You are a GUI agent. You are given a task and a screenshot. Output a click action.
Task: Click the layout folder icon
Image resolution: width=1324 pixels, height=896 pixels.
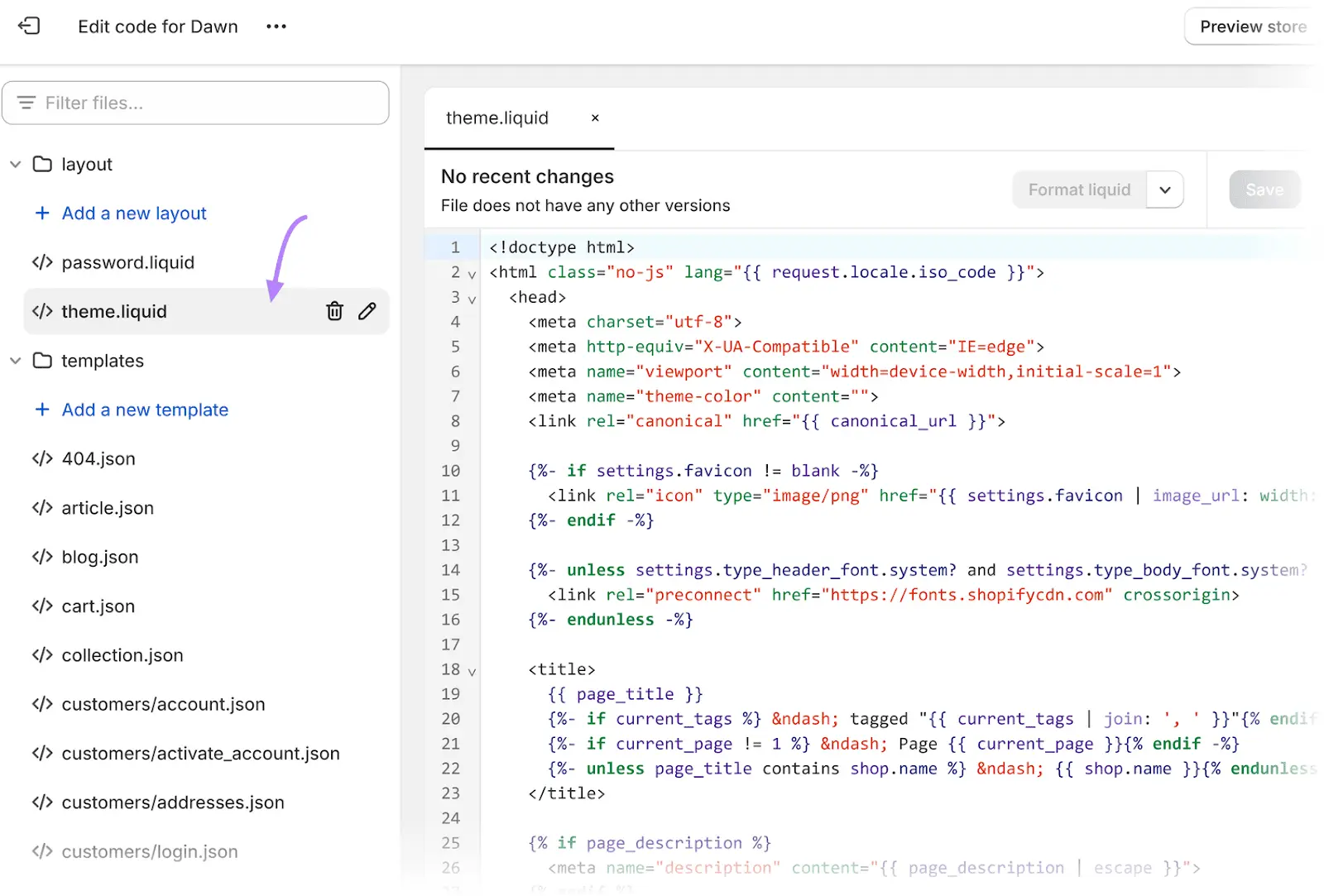click(43, 164)
